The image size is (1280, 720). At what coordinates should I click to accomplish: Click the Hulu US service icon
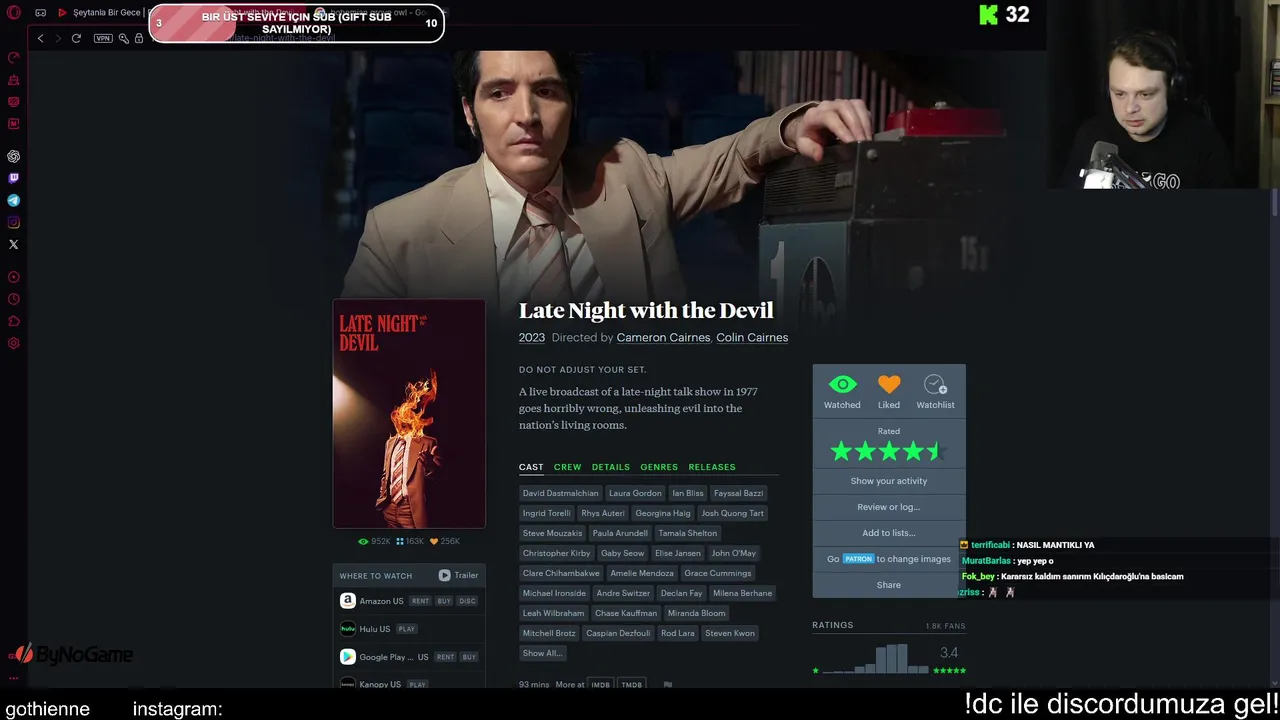point(348,629)
